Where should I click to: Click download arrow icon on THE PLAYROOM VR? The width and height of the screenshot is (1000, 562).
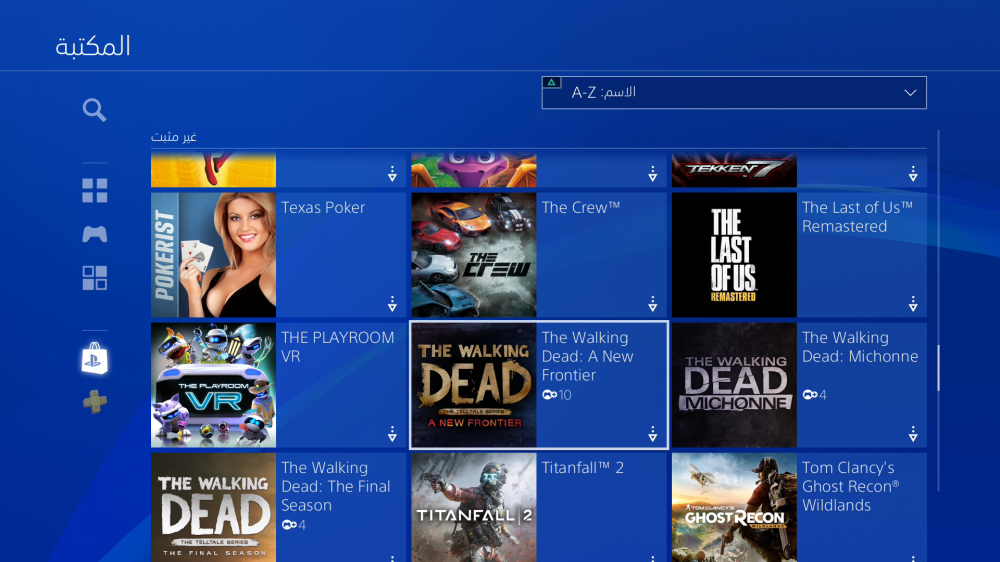click(392, 434)
